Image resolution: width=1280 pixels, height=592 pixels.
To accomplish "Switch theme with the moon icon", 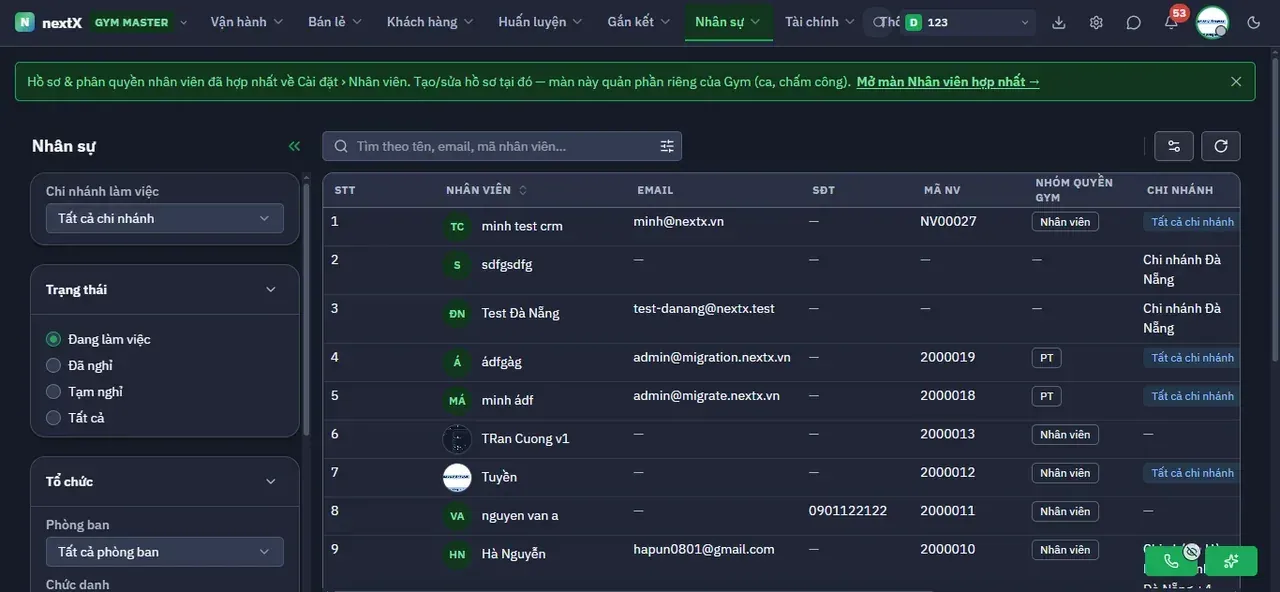I will 1254,22.
